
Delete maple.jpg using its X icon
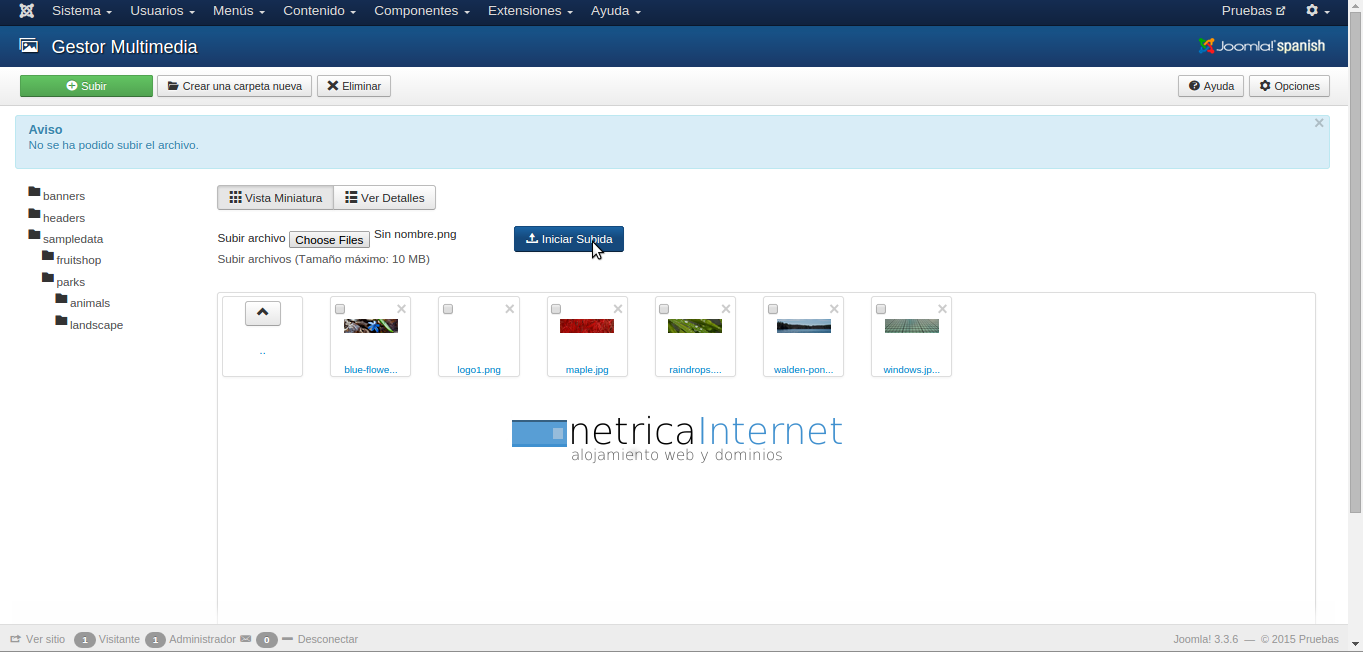coord(618,309)
